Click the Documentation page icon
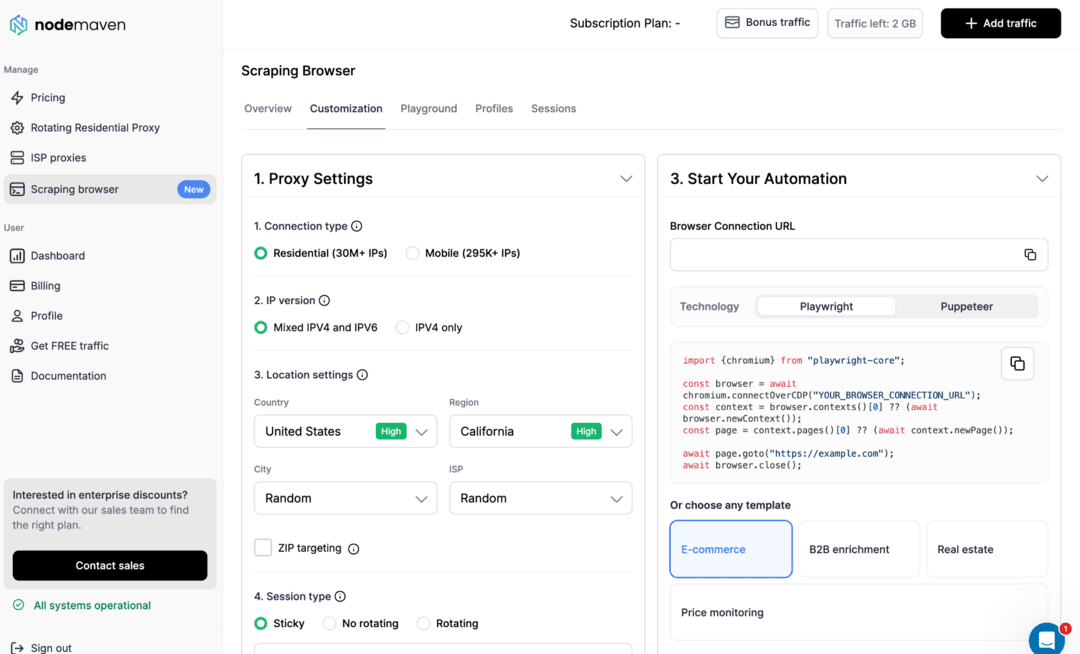Image resolution: width=1080 pixels, height=654 pixels. pos(17,376)
